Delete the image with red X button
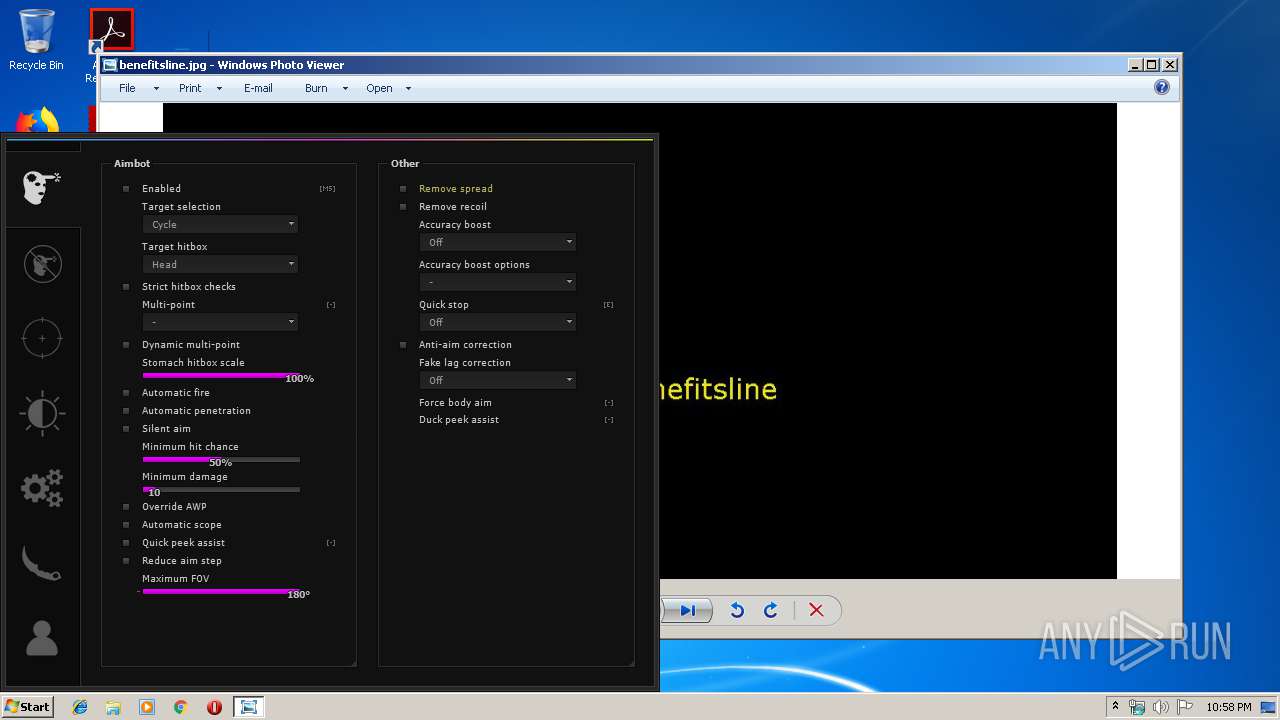 point(816,610)
